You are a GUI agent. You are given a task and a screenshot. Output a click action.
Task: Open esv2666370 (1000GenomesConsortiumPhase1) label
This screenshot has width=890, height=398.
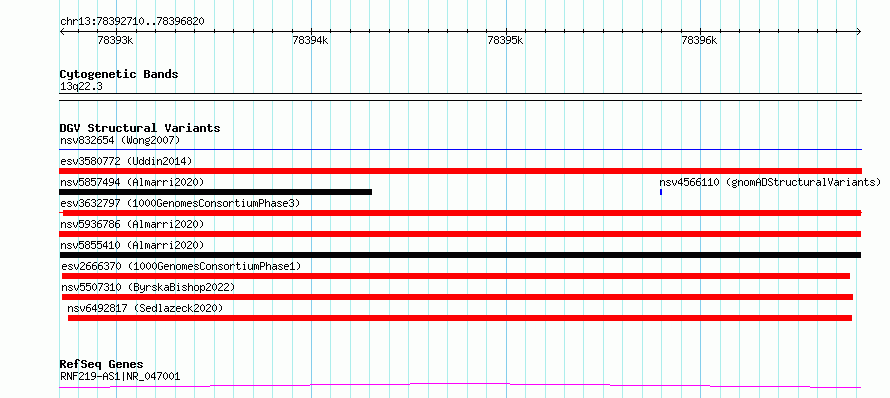[182, 266]
